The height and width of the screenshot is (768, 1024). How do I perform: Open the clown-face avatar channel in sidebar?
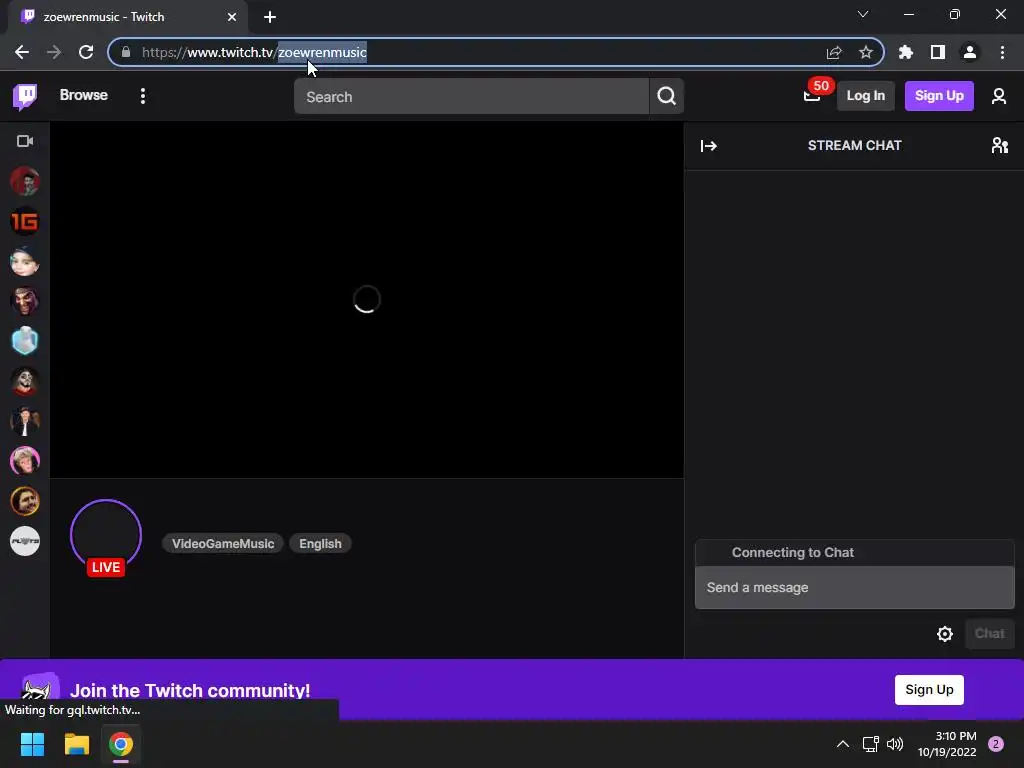coord(25,381)
